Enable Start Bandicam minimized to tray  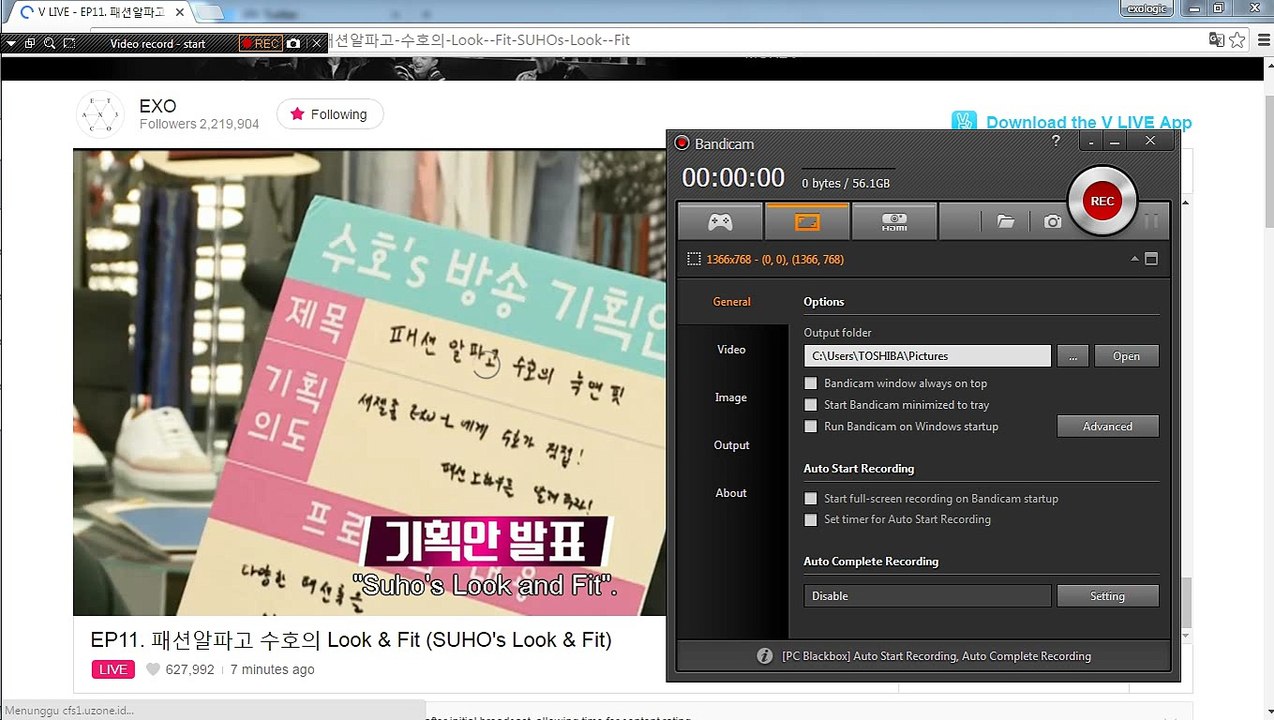[811, 405]
